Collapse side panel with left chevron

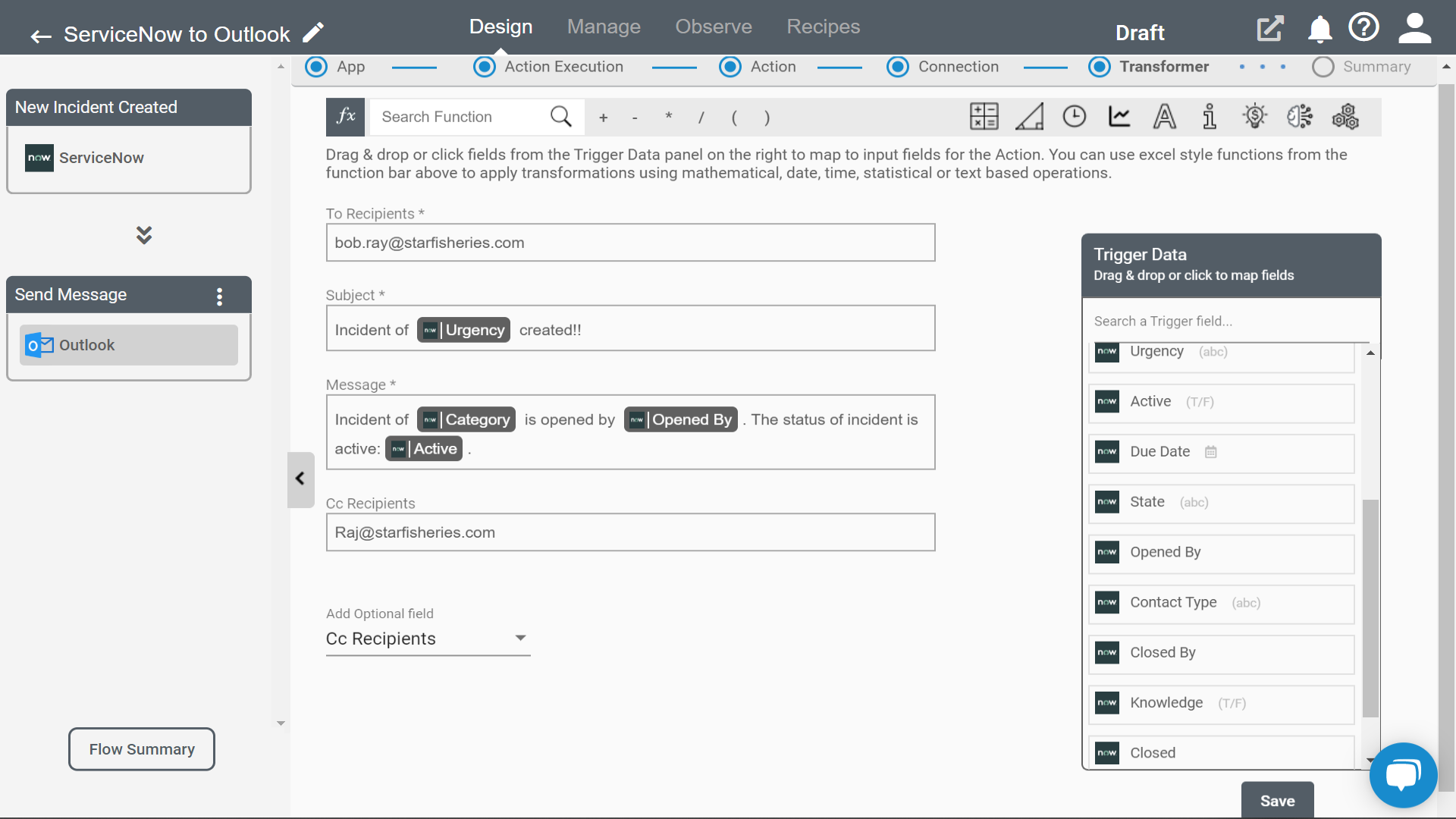[300, 479]
